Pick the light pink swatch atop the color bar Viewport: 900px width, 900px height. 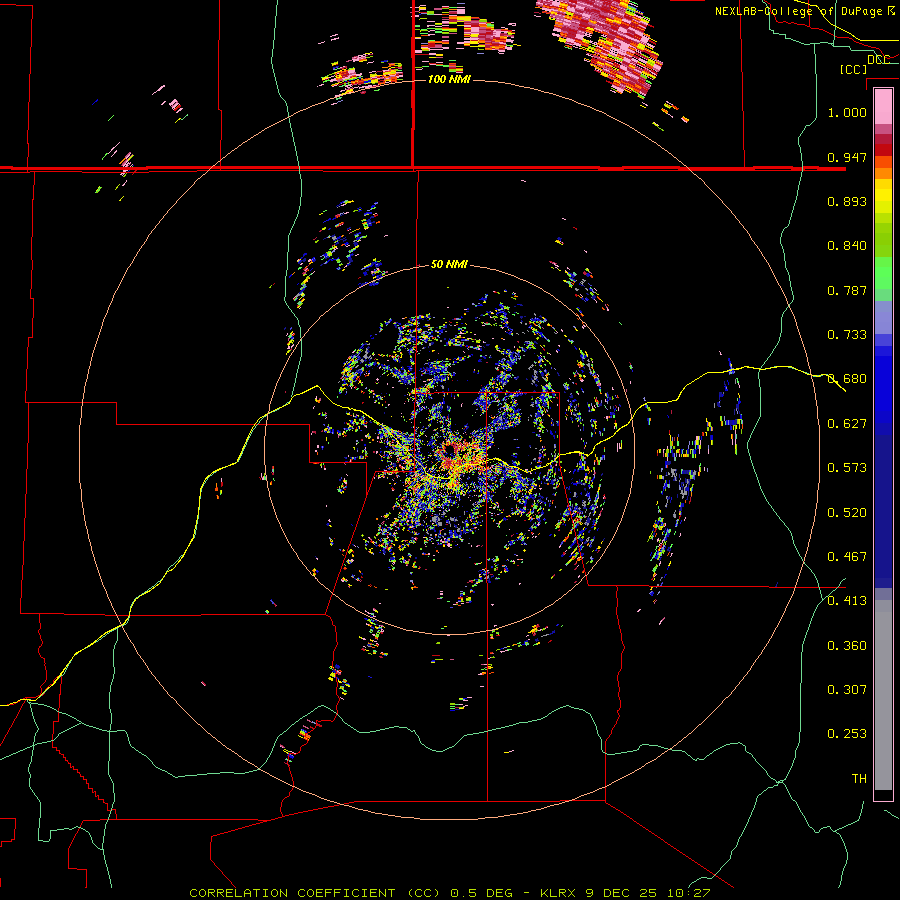(x=883, y=106)
